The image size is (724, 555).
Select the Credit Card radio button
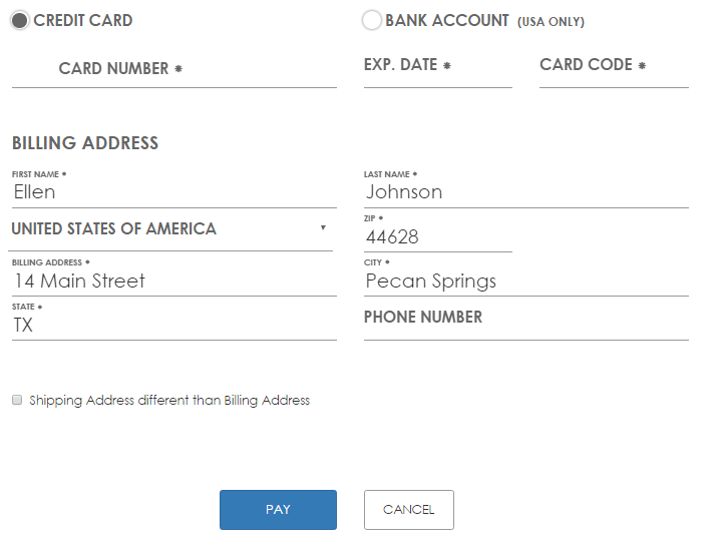pos(20,20)
